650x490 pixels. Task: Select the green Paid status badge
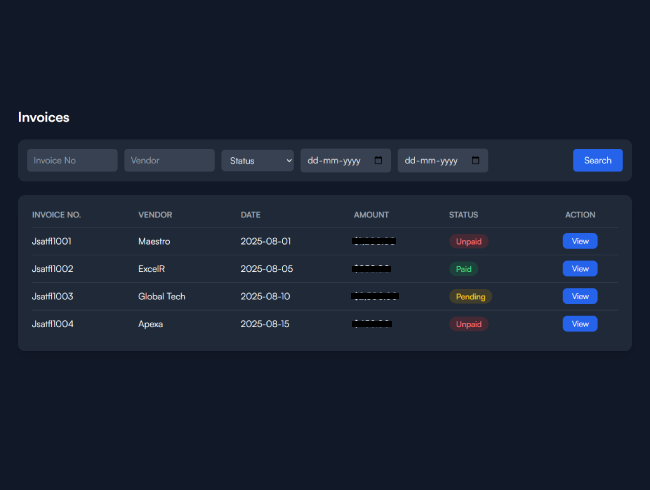(463, 268)
